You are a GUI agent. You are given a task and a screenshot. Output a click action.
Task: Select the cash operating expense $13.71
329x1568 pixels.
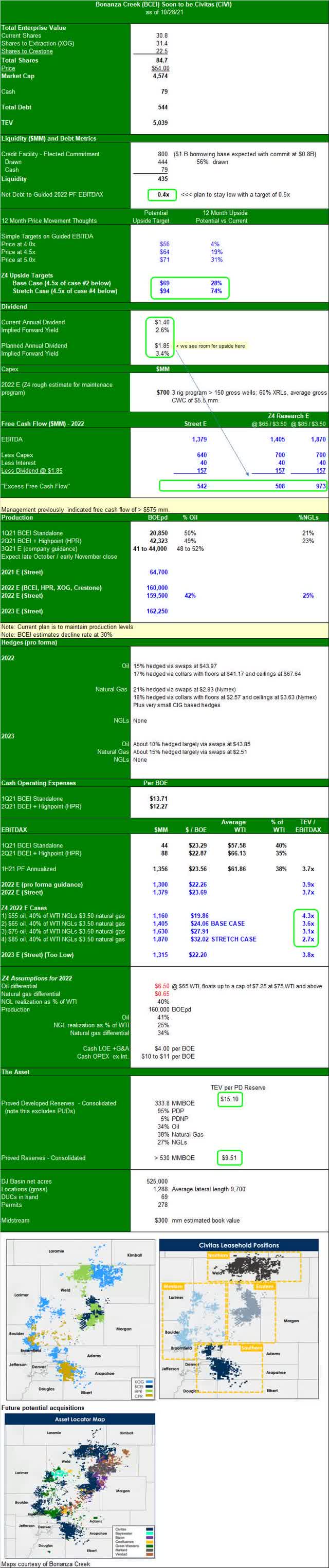(x=159, y=799)
